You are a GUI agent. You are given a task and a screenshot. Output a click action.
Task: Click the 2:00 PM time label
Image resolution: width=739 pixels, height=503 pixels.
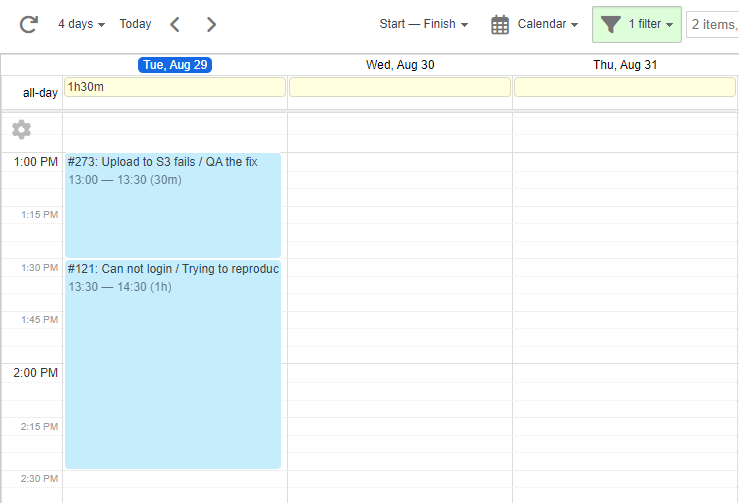coord(35,373)
